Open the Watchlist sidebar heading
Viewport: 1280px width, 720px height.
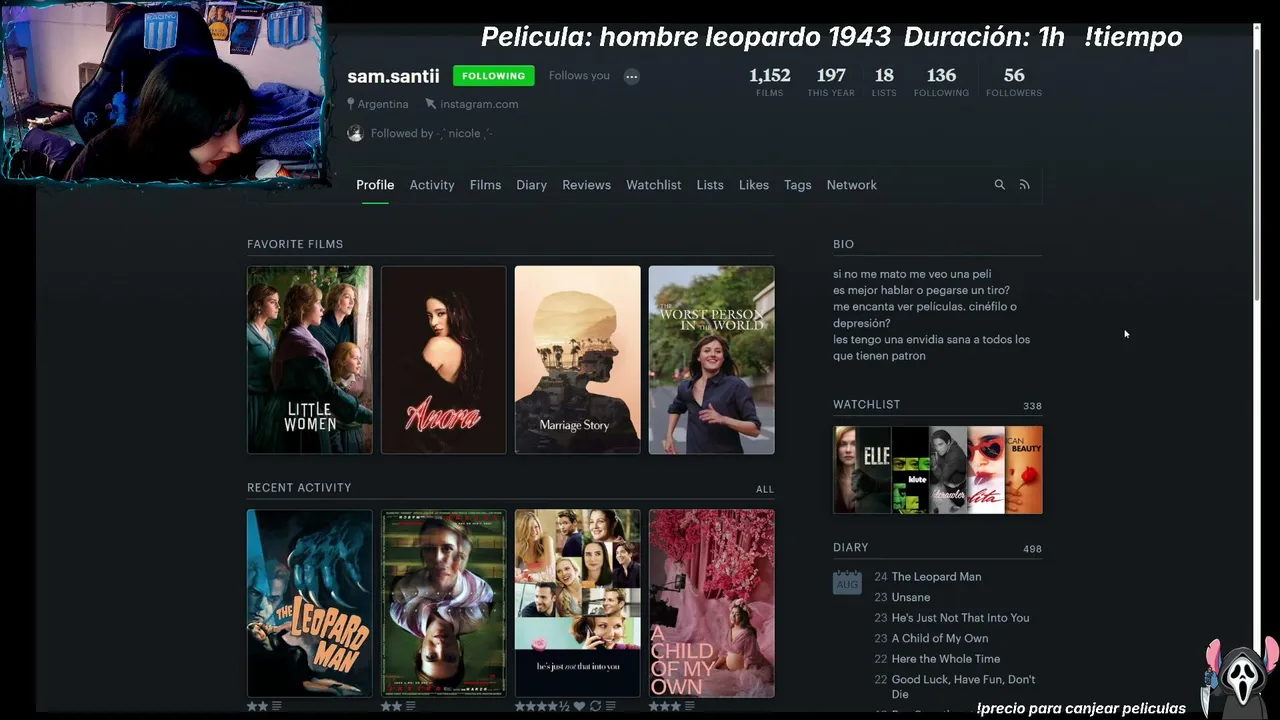pos(867,404)
